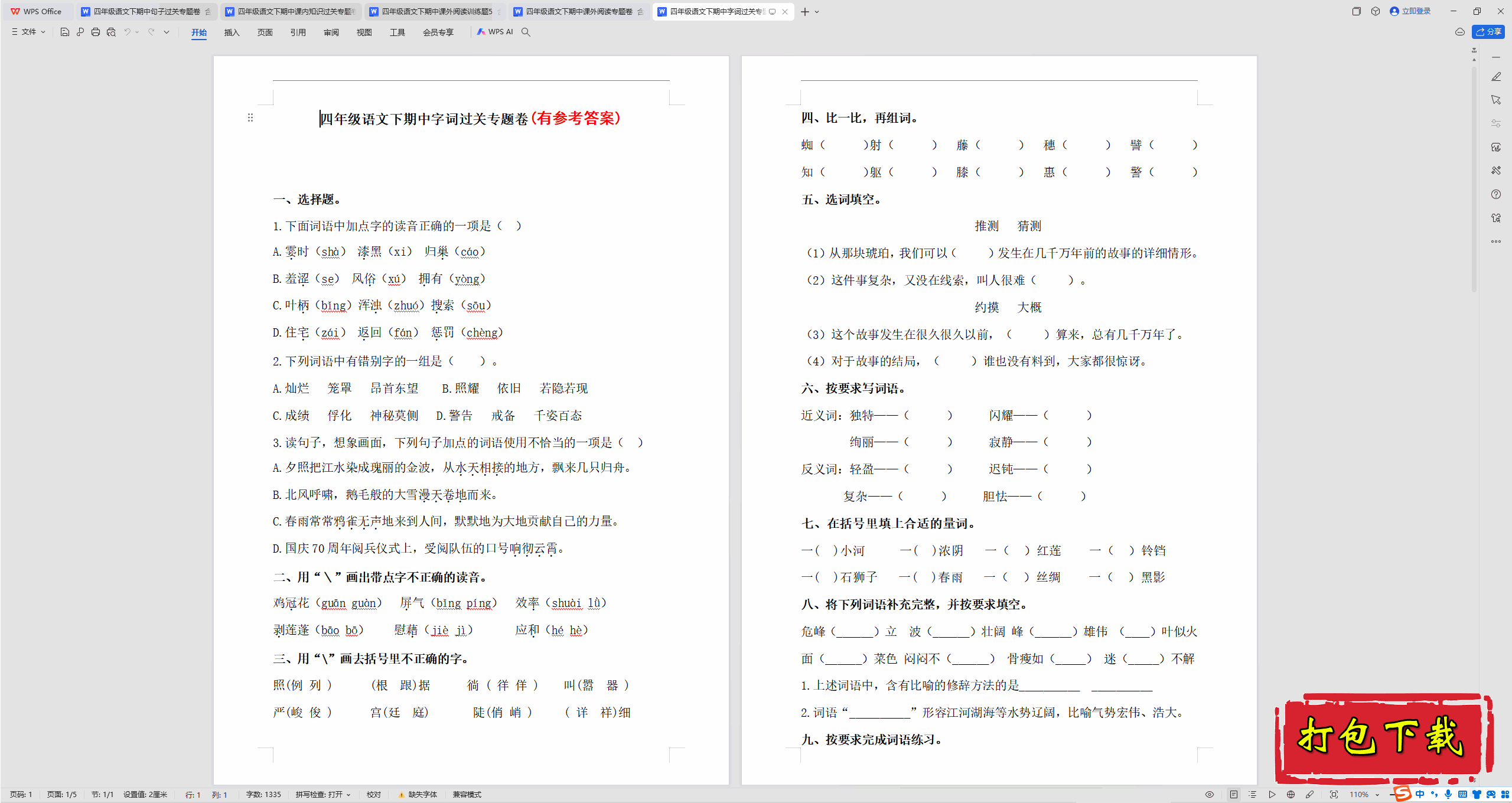Open the new-tab dropdown arrow next to plus

[817, 12]
